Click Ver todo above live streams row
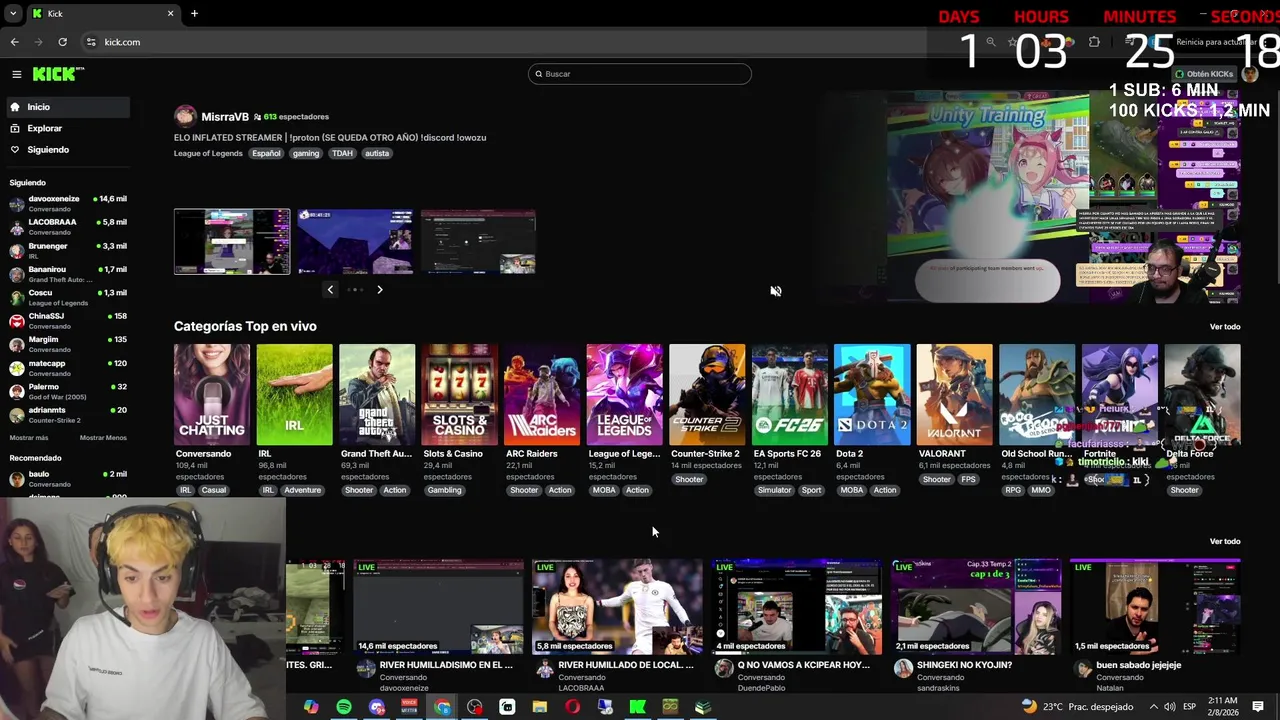 (x=1225, y=541)
